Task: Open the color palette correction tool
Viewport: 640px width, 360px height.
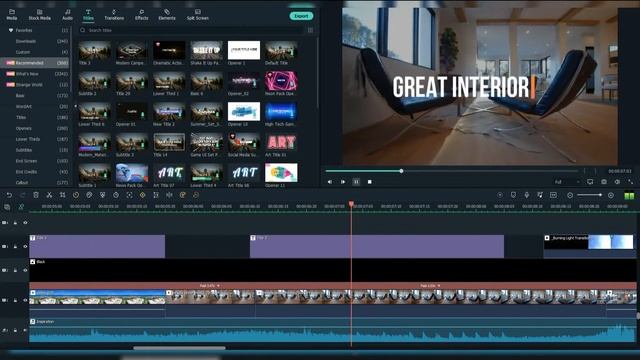Action: (x=89, y=196)
